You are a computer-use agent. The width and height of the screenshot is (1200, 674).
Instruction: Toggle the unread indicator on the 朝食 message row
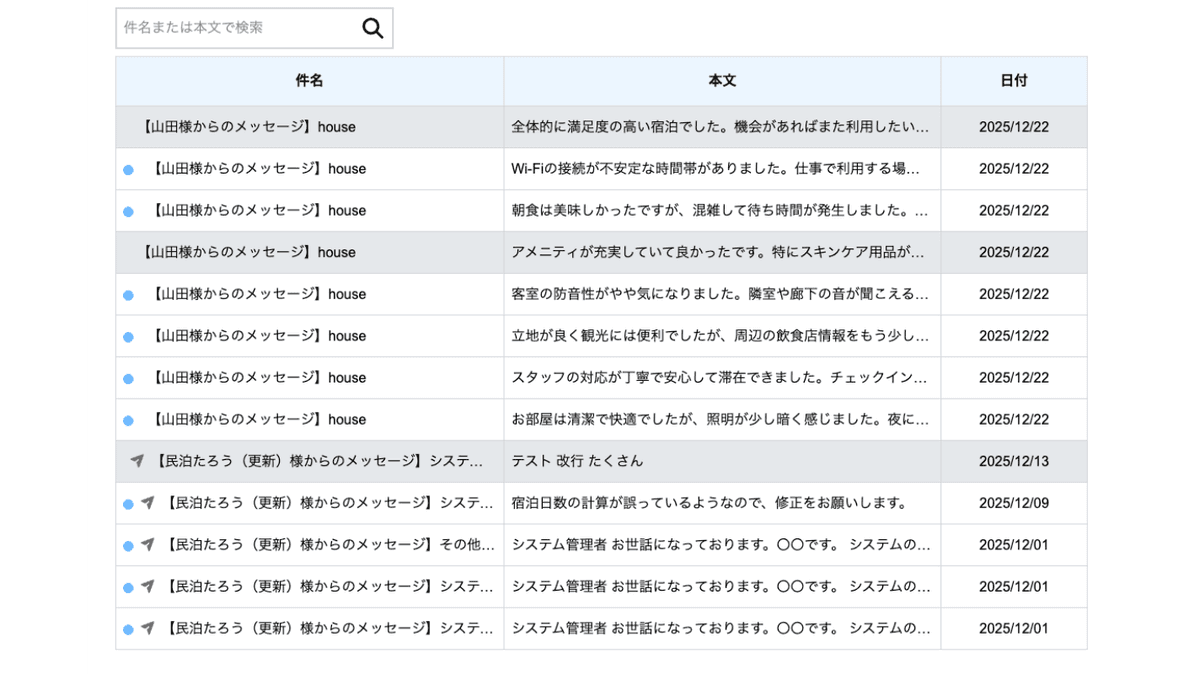[127, 211]
